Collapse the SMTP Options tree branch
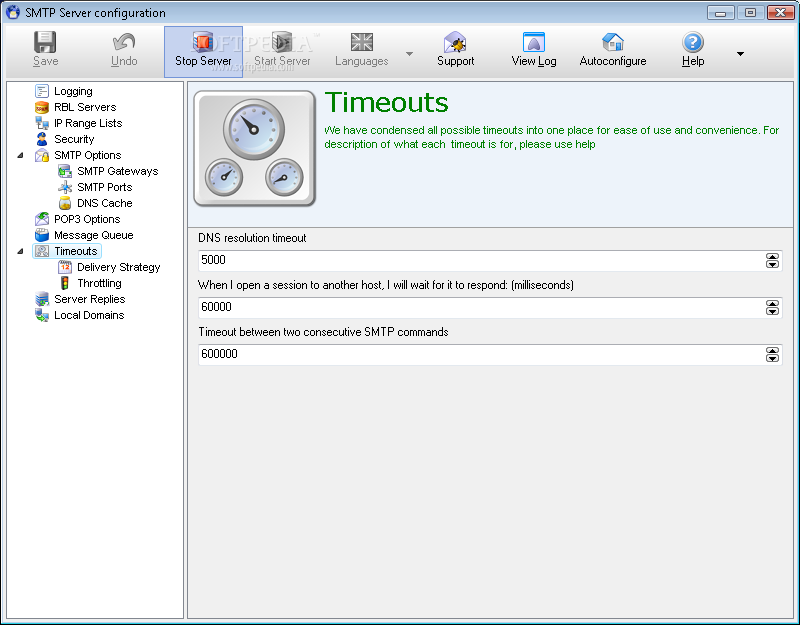800x625 pixels. (20, 155)
